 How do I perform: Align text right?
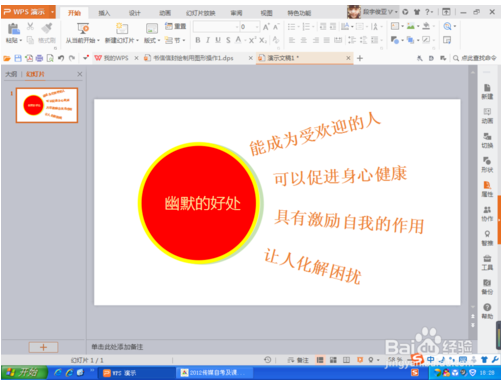[x=315, y=40]
